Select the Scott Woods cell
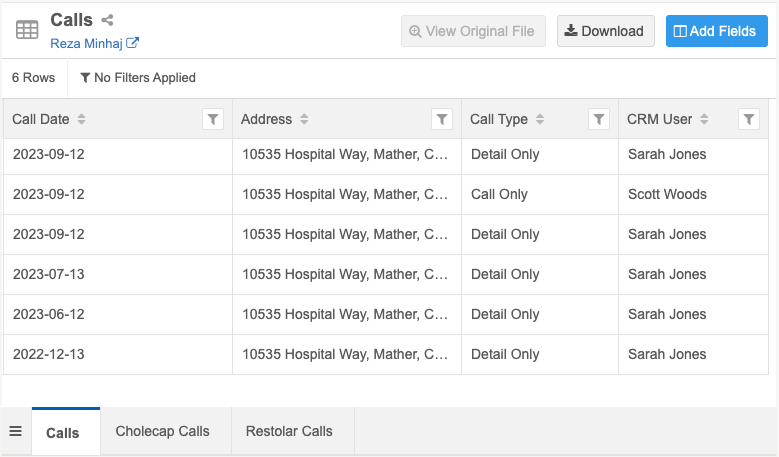The height and width of the screenshot is (457, 779). coord(667,194)
